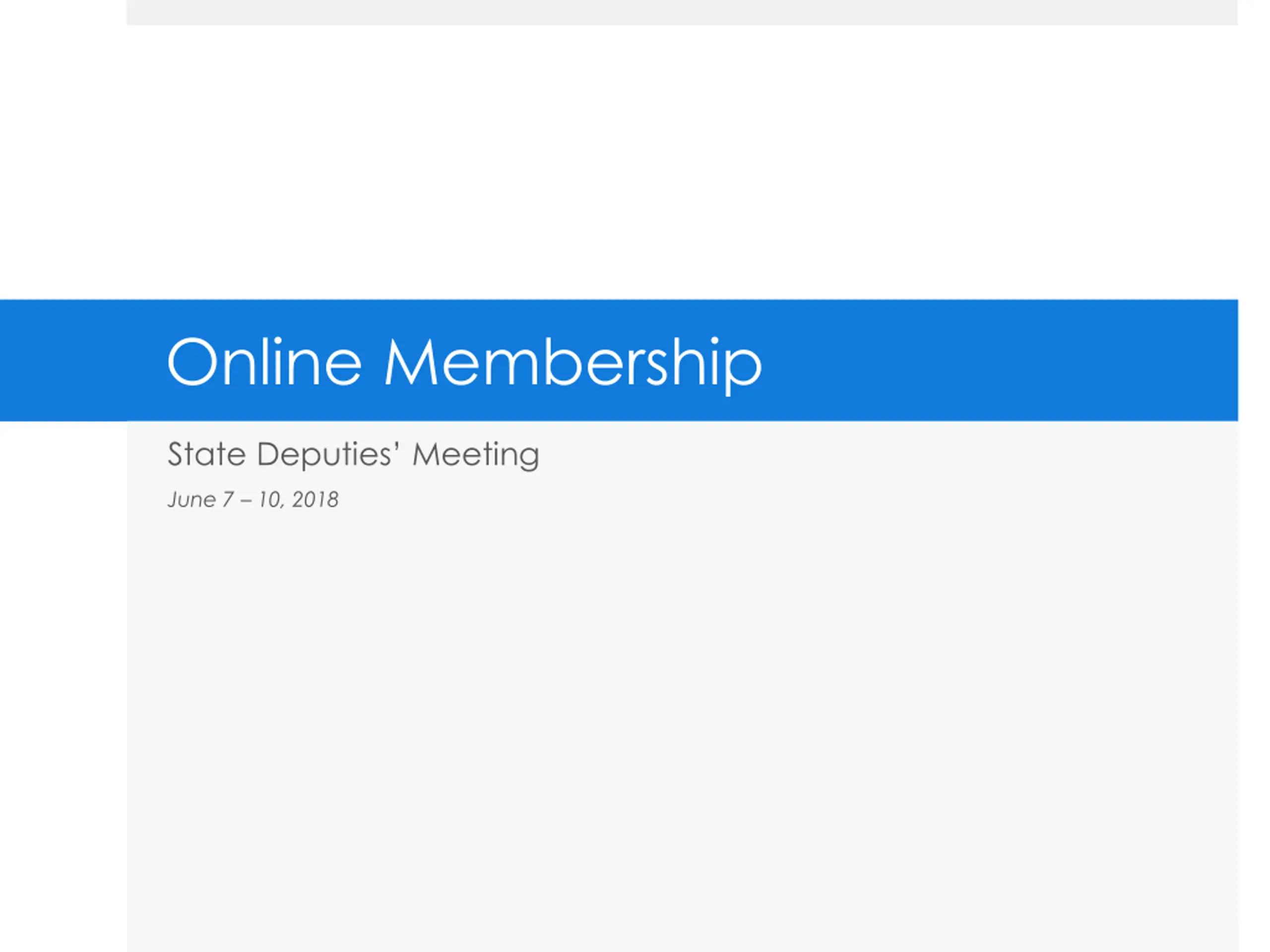Select the word "State" in the subtitle

click(x=207, y=455)
